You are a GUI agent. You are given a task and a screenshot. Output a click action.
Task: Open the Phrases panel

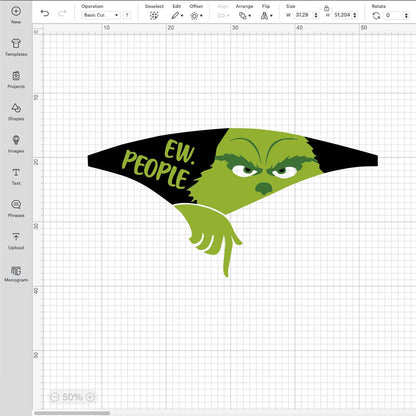(16, 209)
